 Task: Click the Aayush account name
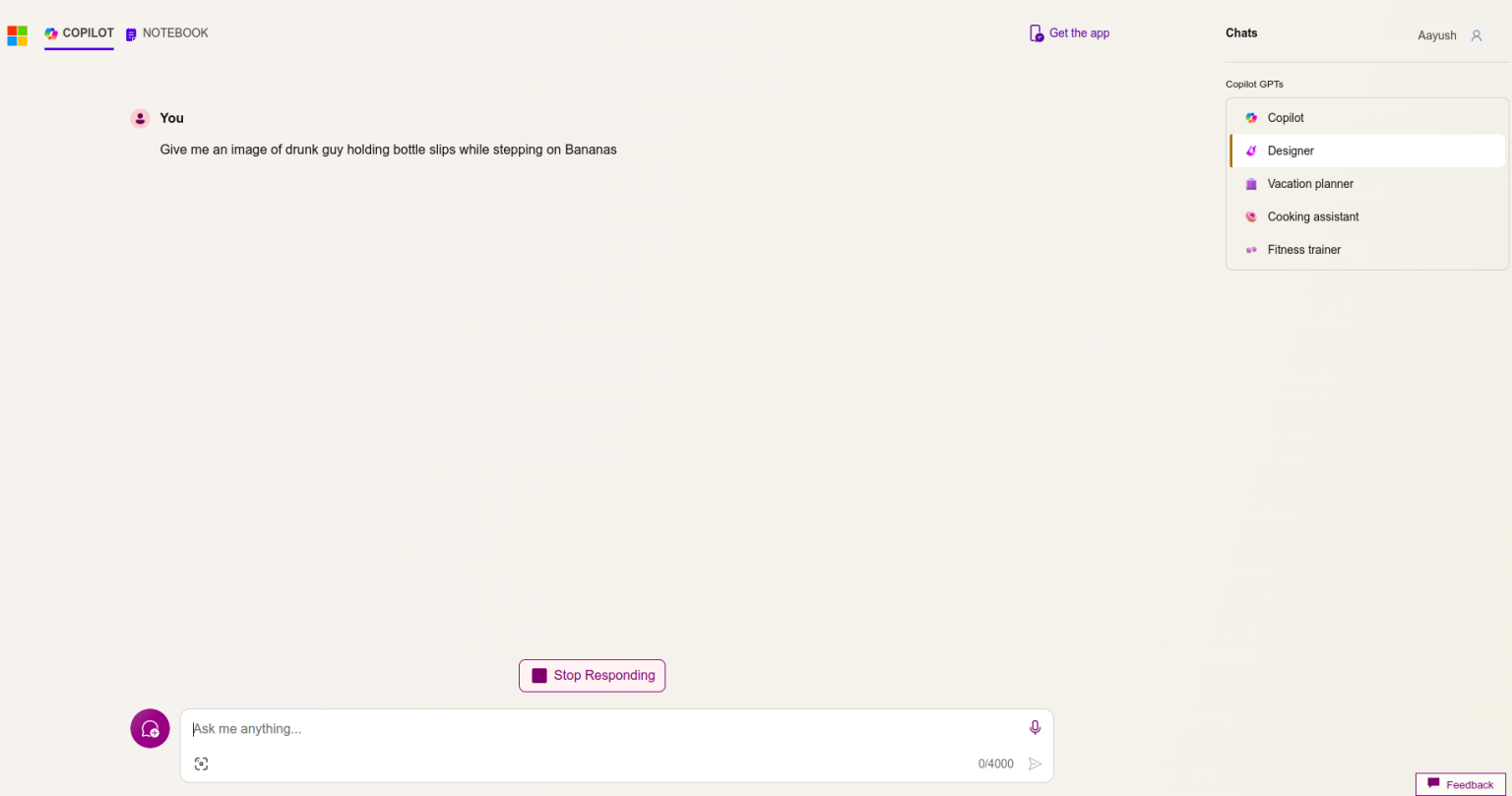(1436, 35)
